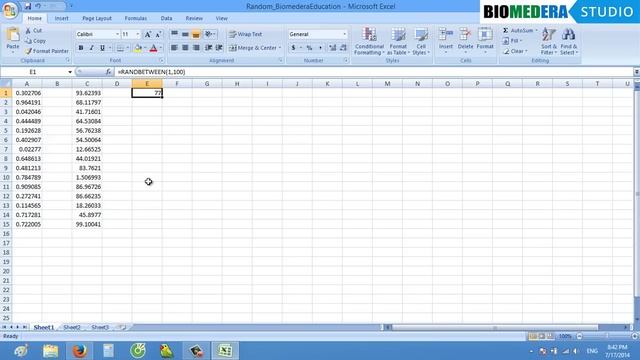Open the font size dropdown
640x360 pixels.
coord(138,34)
